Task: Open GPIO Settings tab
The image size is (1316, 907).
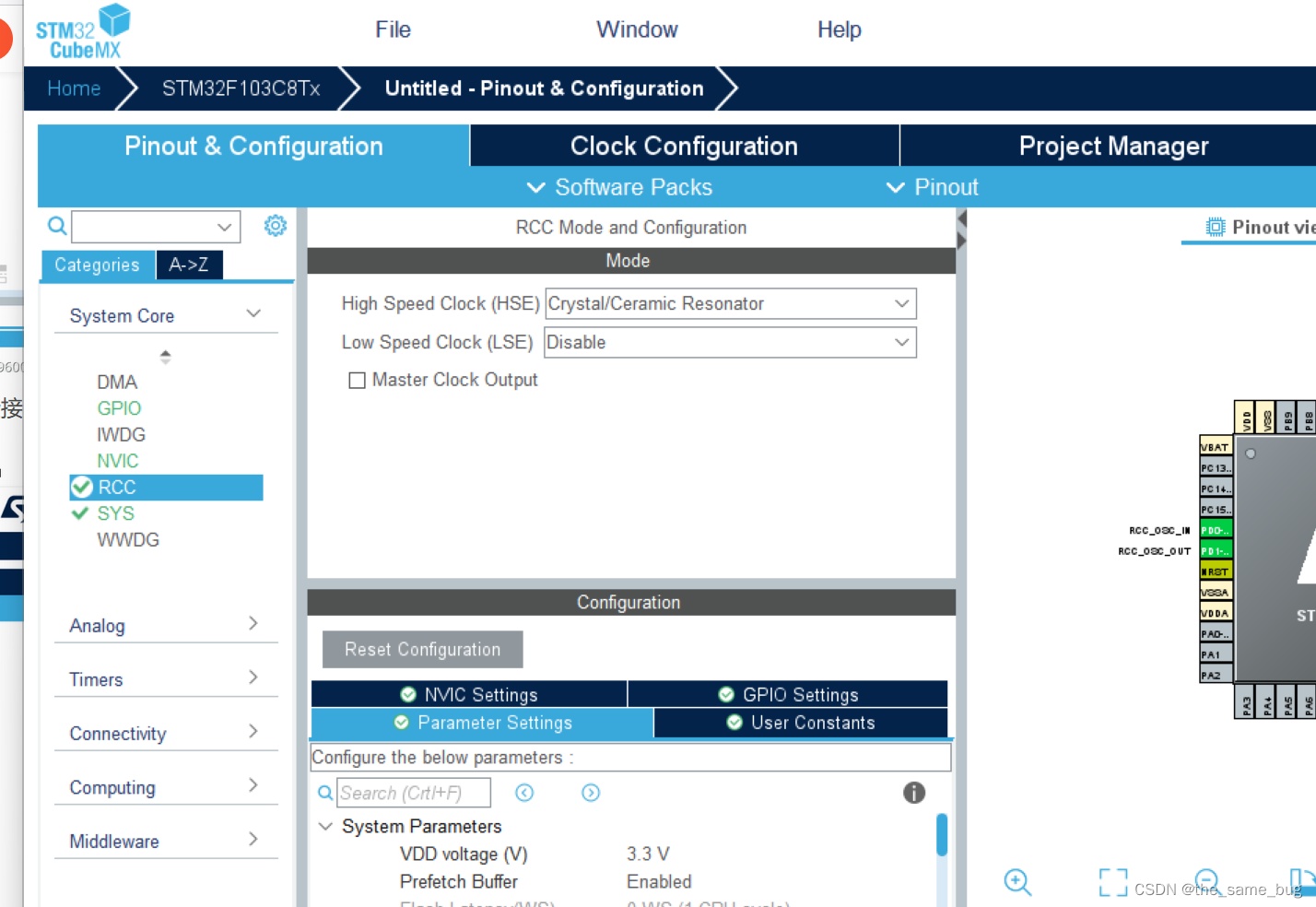Action: (x=788, y=694)
